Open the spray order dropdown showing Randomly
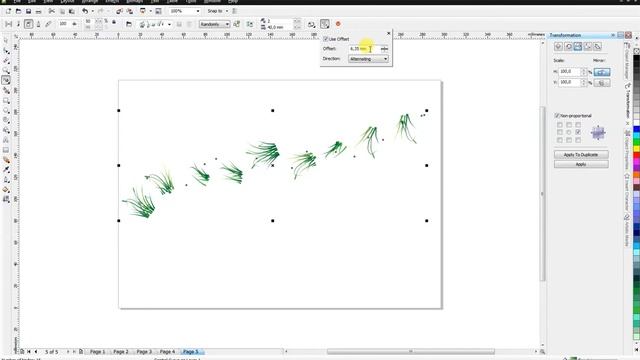640x360 pixels. point(215,24)
